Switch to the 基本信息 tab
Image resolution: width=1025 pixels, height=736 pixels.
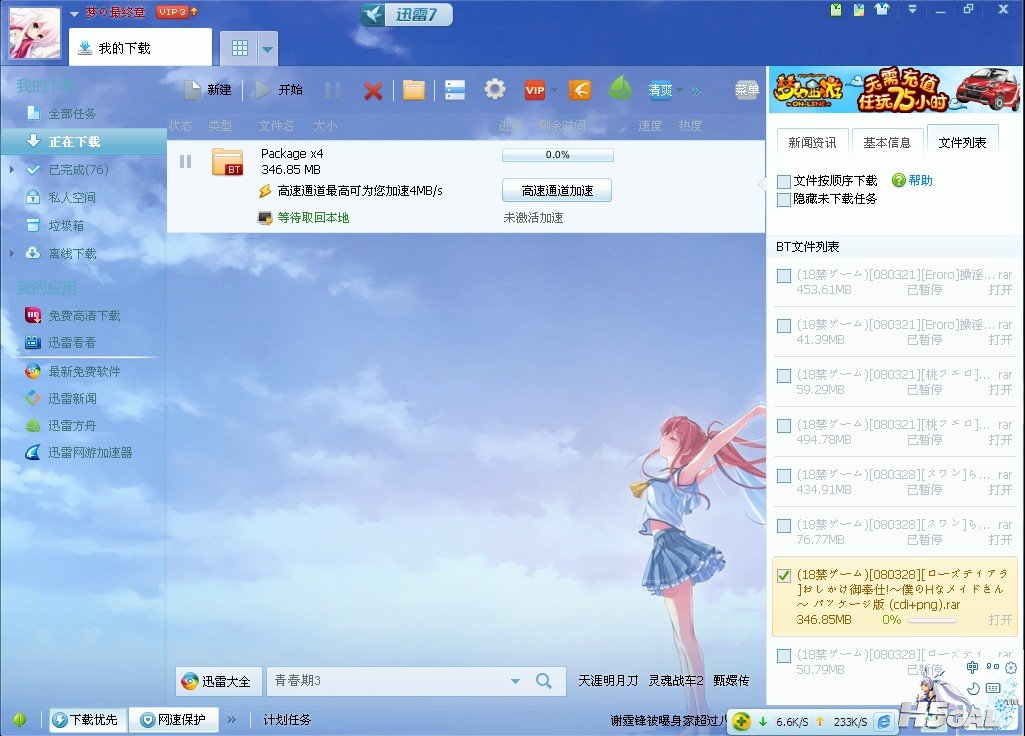coord(887,142)
